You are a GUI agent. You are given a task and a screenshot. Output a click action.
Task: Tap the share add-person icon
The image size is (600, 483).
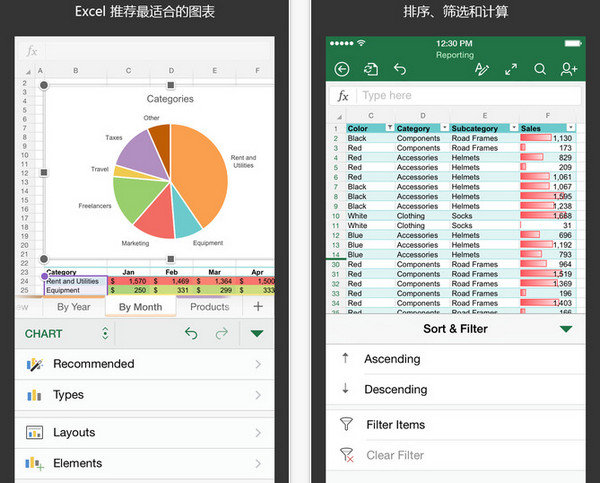(x=569, y=69)
